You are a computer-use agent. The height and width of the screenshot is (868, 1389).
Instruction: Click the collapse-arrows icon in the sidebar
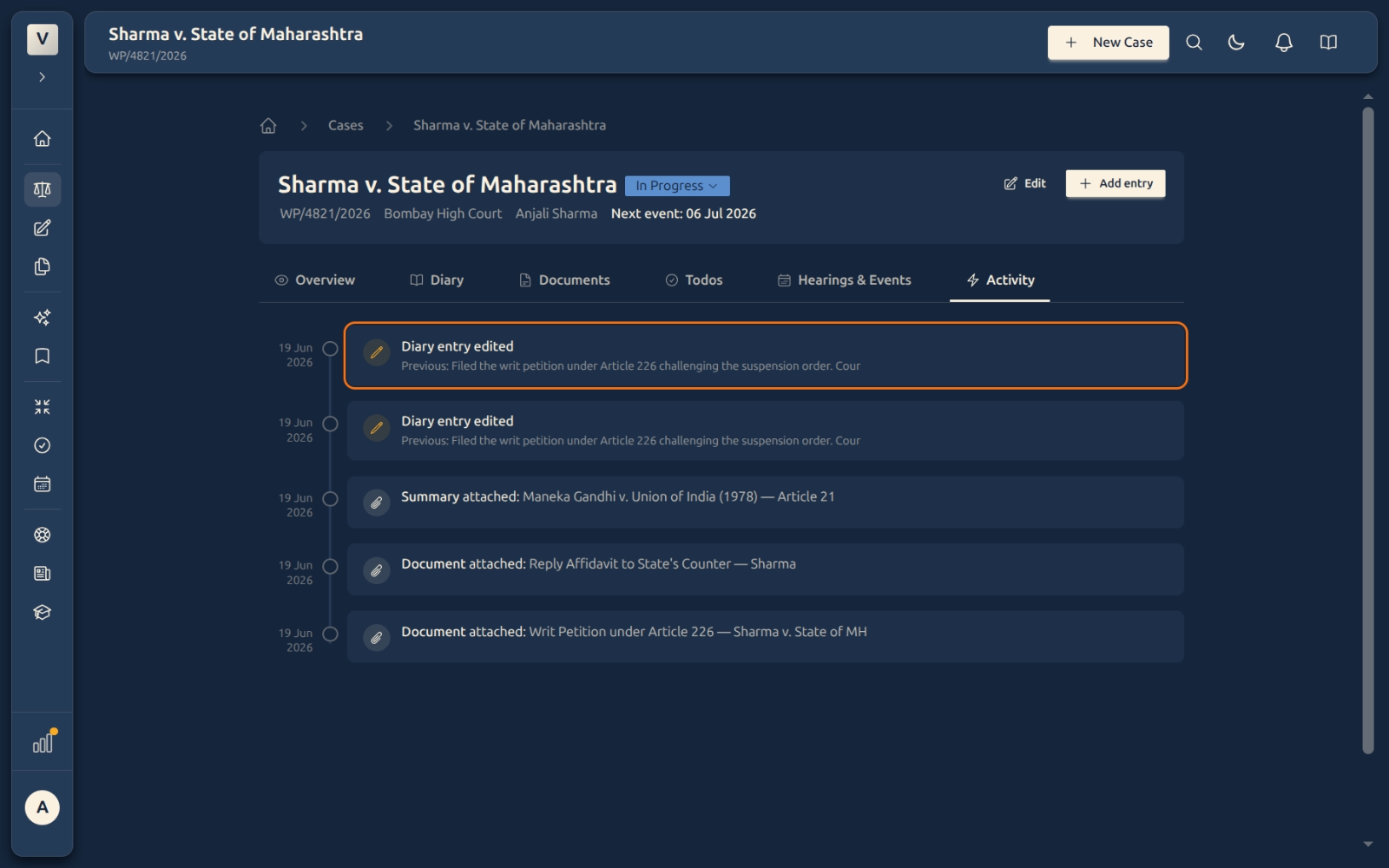click(x=42, y=407)
